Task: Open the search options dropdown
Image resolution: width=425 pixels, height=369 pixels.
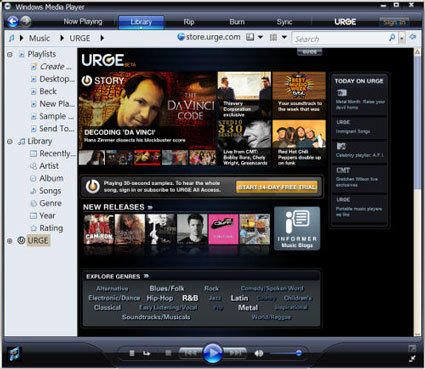Action: 402,38
